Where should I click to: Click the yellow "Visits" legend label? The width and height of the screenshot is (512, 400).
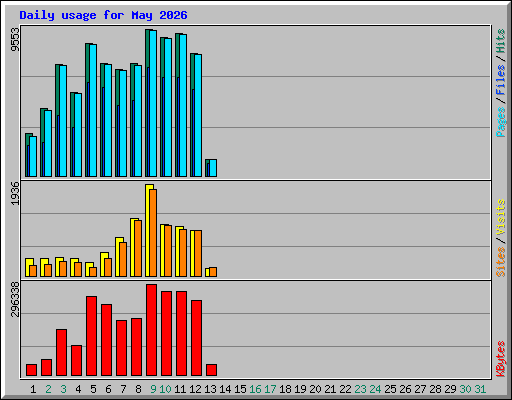[x=500, y=217]
